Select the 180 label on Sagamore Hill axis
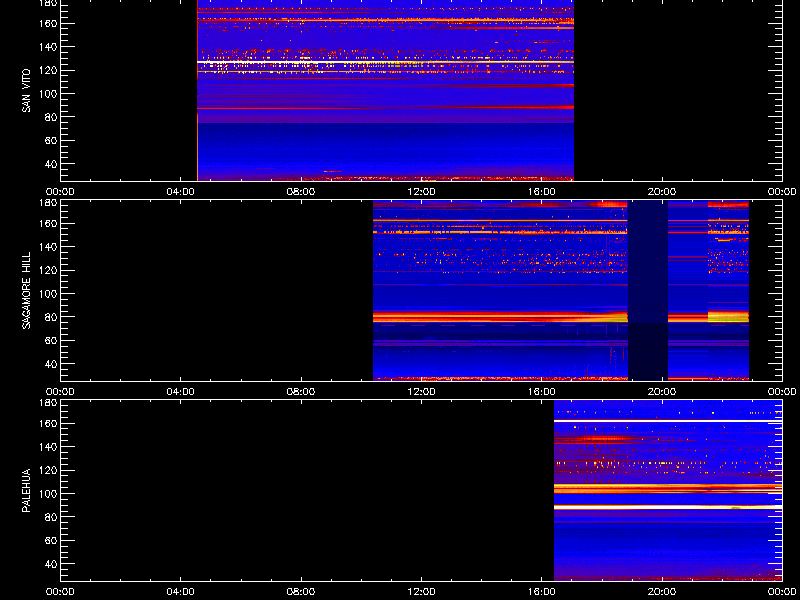Screen dimensions: 800x600 click(x=48, y=203)
